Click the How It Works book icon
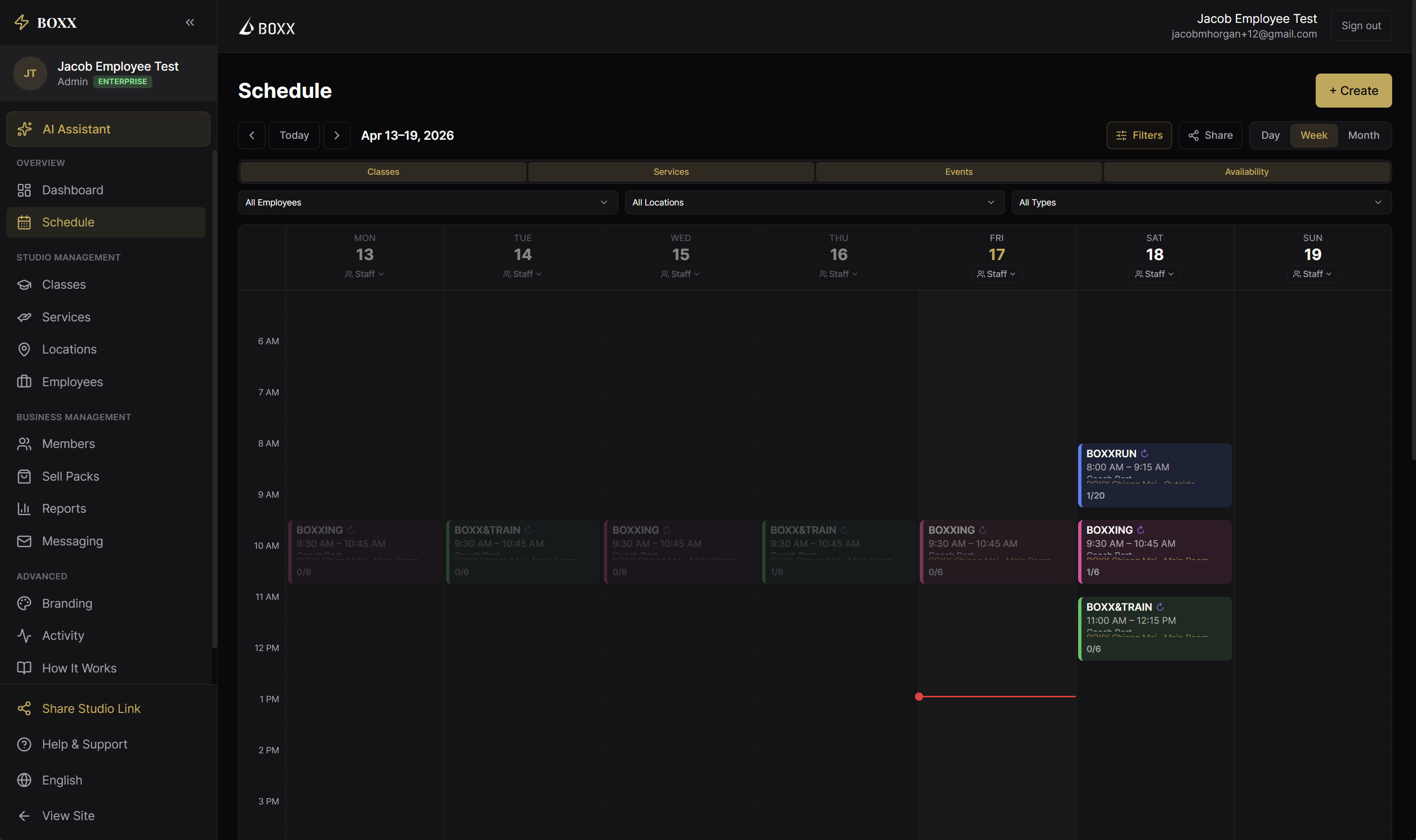The image size is (1416, 840). click(x=24, y=668)
